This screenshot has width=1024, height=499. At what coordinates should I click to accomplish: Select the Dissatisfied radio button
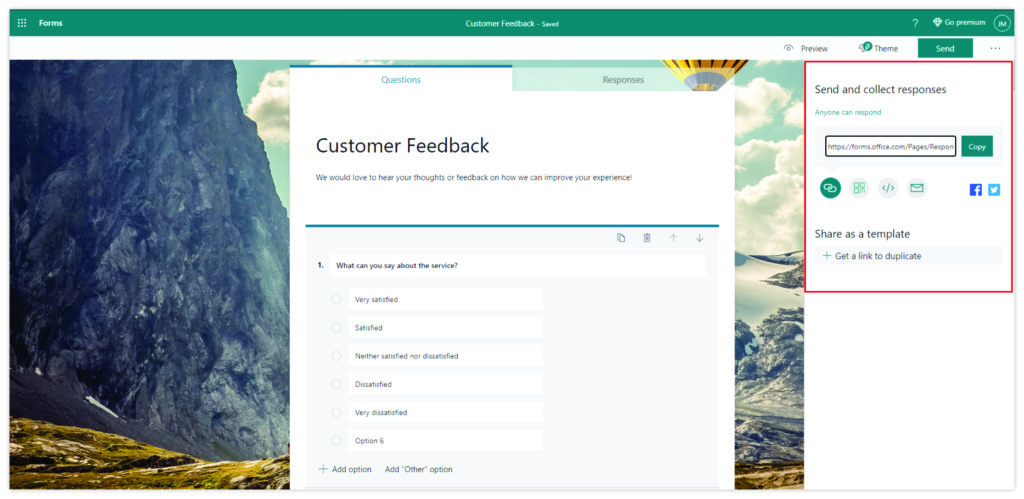point(336,384)
